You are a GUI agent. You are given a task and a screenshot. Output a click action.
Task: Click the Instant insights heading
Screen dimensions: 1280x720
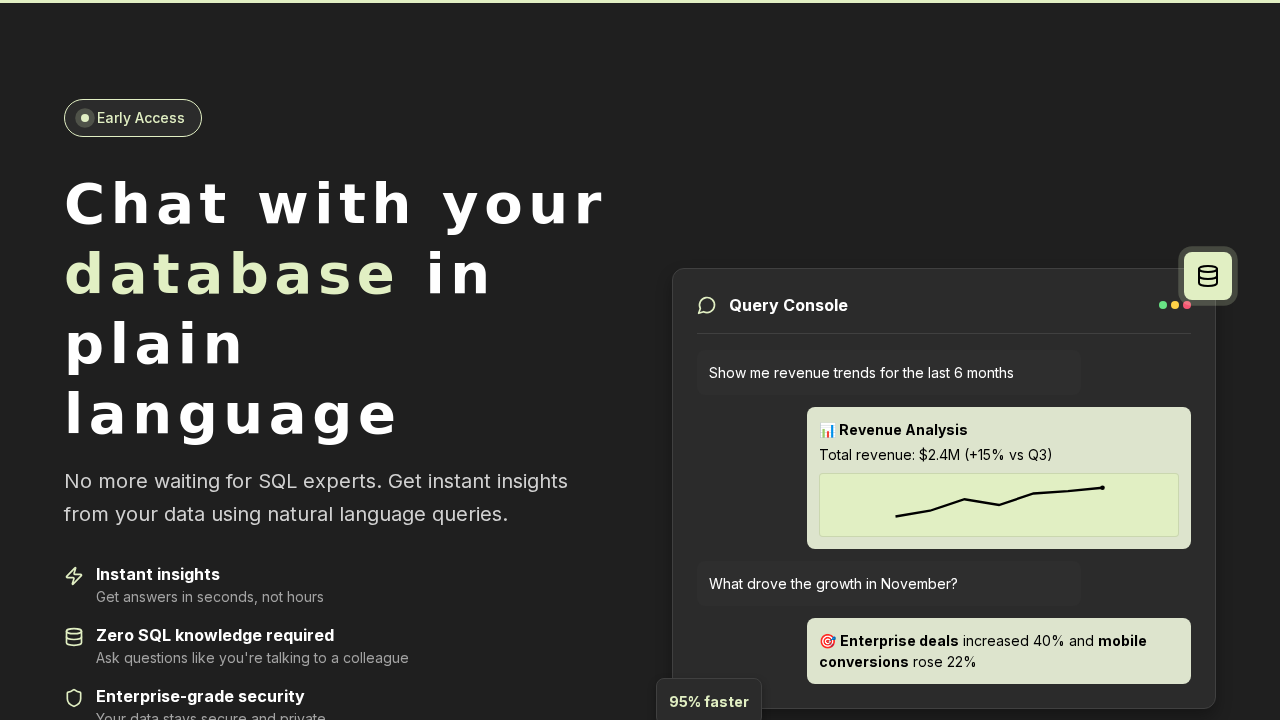[158, 575]
